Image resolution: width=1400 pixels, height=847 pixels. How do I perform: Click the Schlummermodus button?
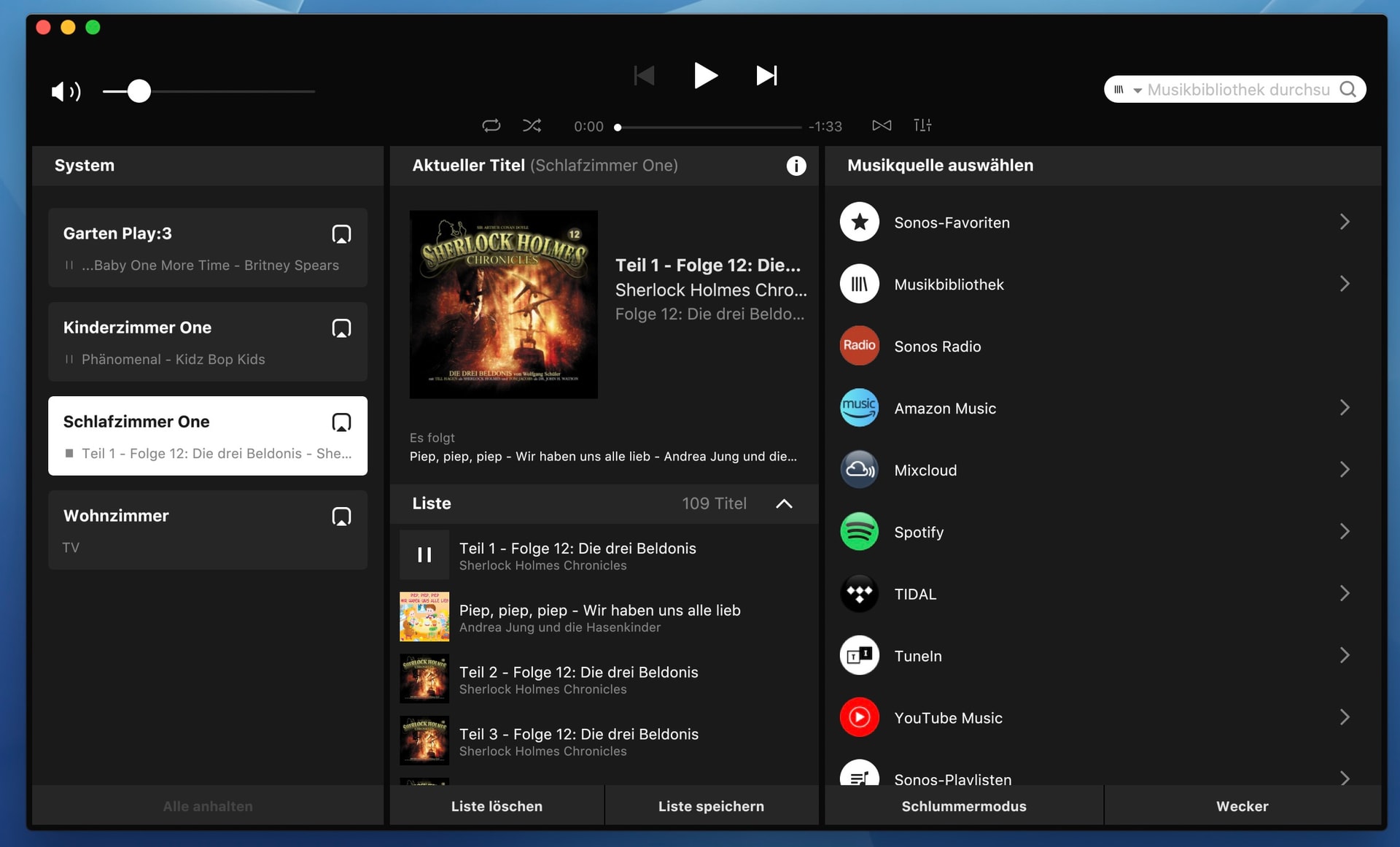[x=963, y=806]
